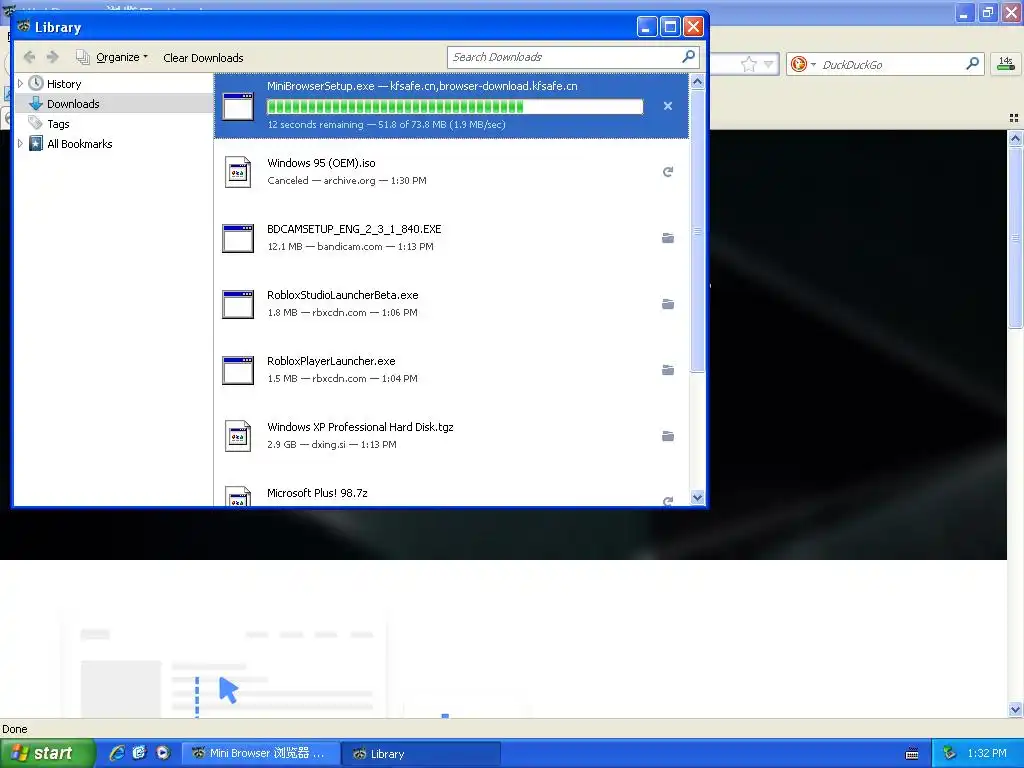Click Clear Downloads

(203, 57)
